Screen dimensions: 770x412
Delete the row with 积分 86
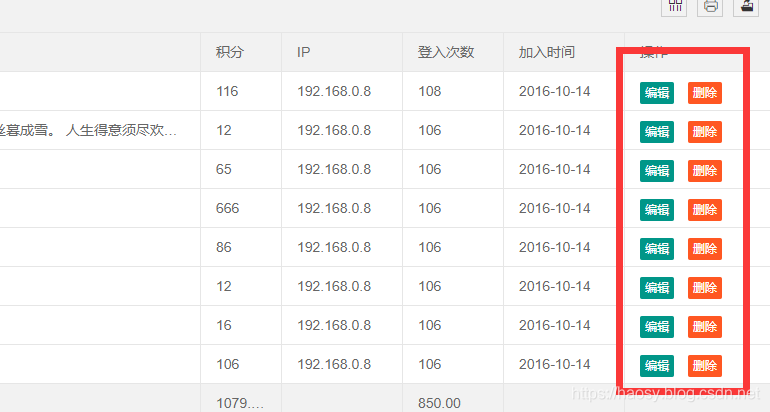(x=705, y=249)
